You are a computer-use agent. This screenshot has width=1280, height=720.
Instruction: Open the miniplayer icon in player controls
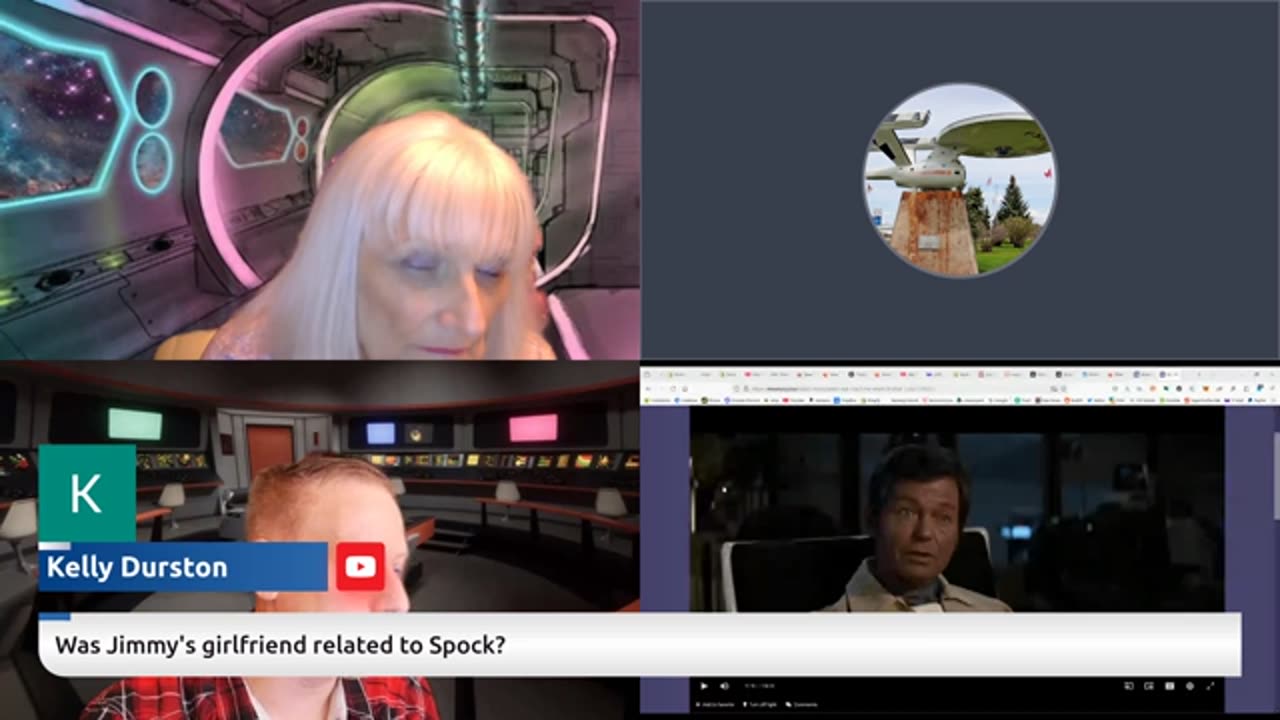coord(1149,686)
